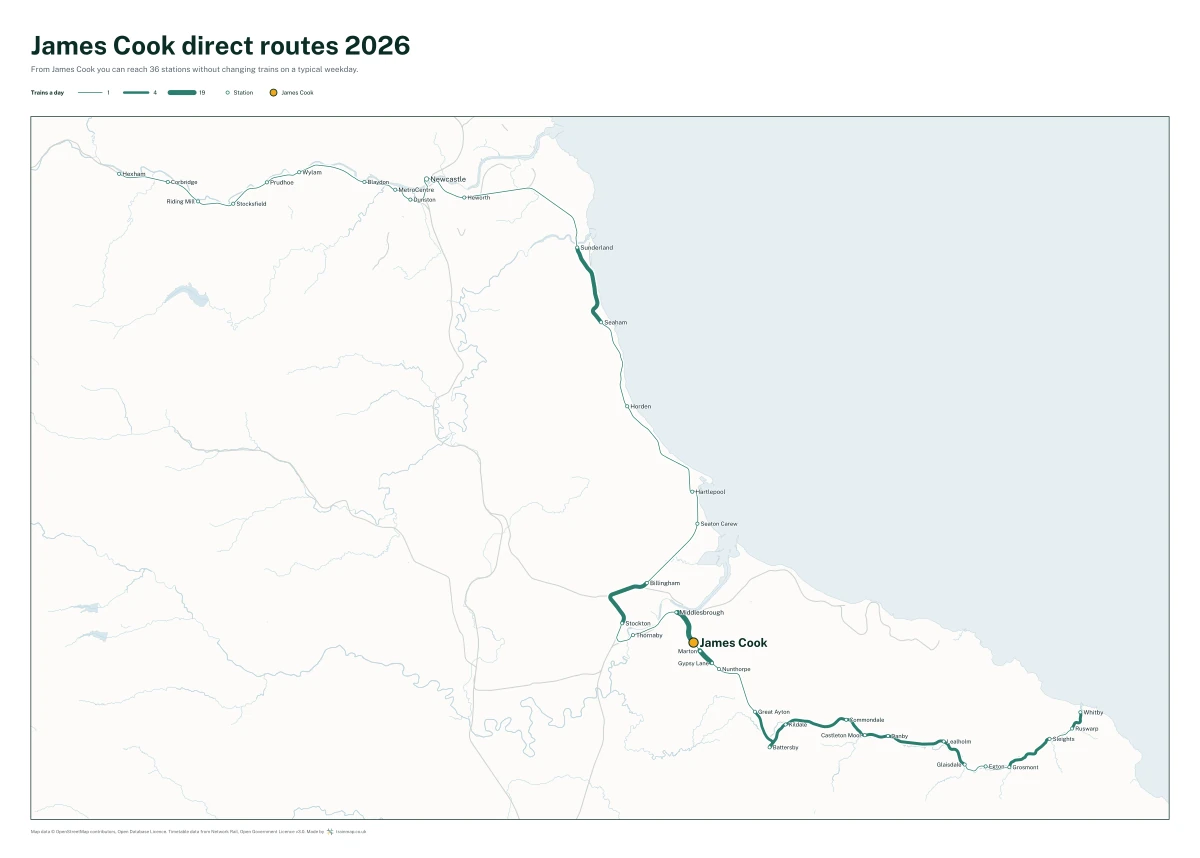The width and height of the screenshot is (1200, 858).
Task: Click the Lealholm station marker
Action: 944,742
